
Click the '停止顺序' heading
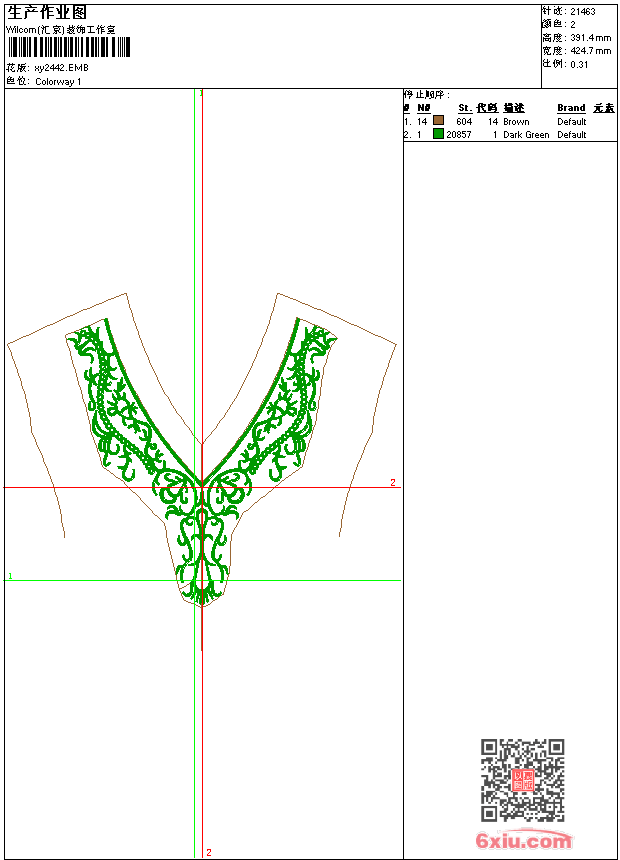tap(426, 95)
